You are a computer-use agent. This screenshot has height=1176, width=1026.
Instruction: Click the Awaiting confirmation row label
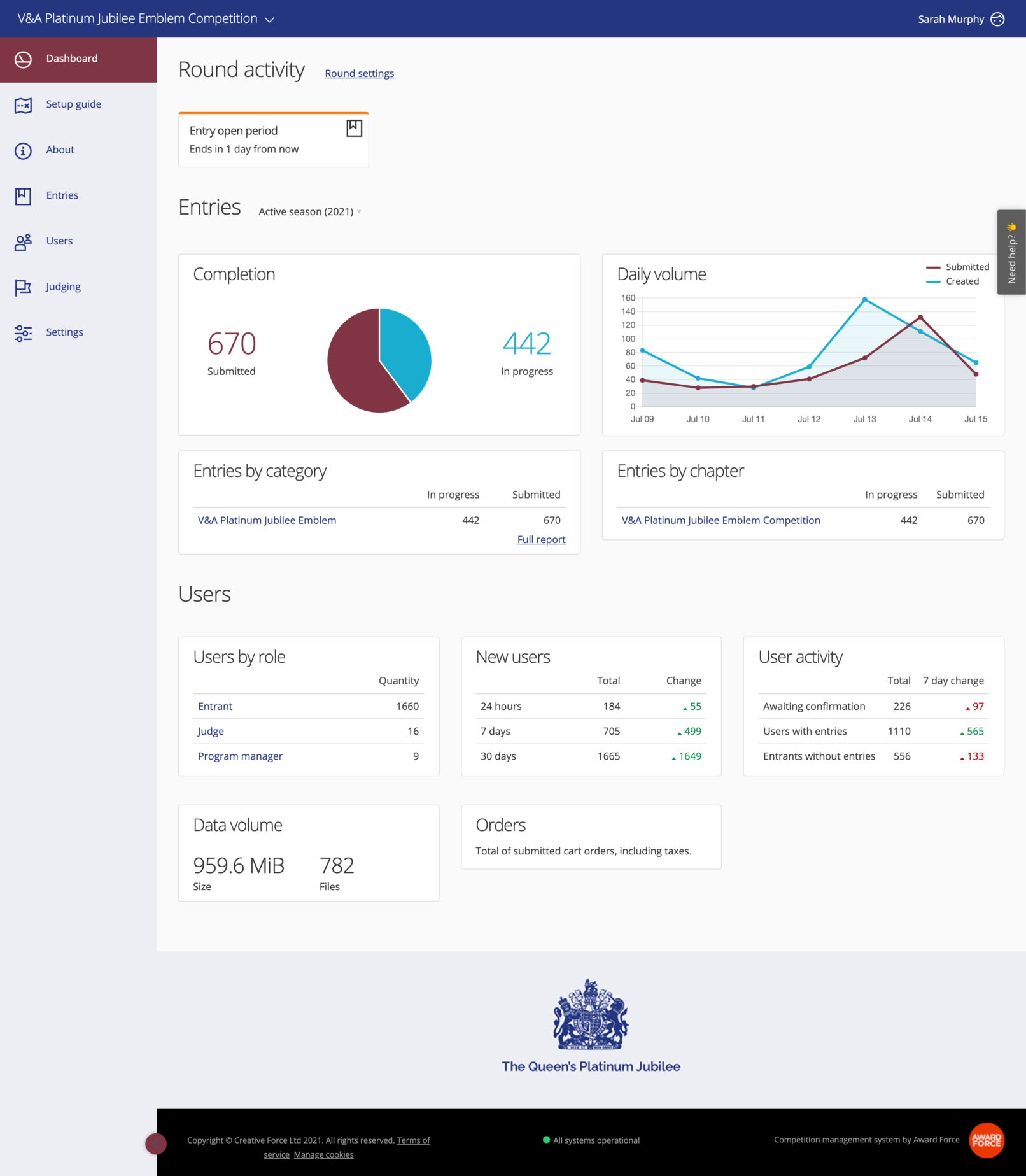click(814, 706)
